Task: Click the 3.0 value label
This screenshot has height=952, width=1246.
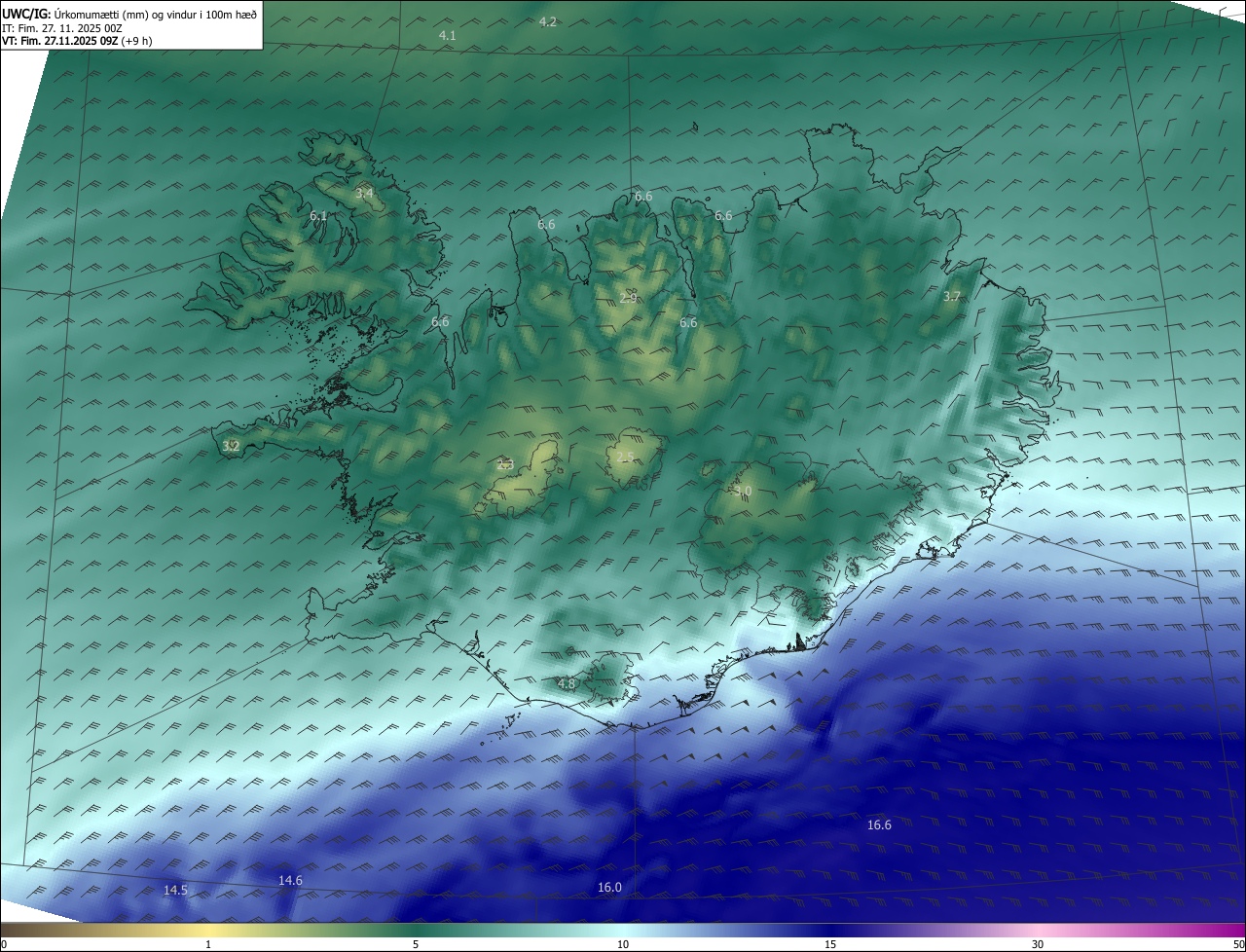Action: point(744,490)
